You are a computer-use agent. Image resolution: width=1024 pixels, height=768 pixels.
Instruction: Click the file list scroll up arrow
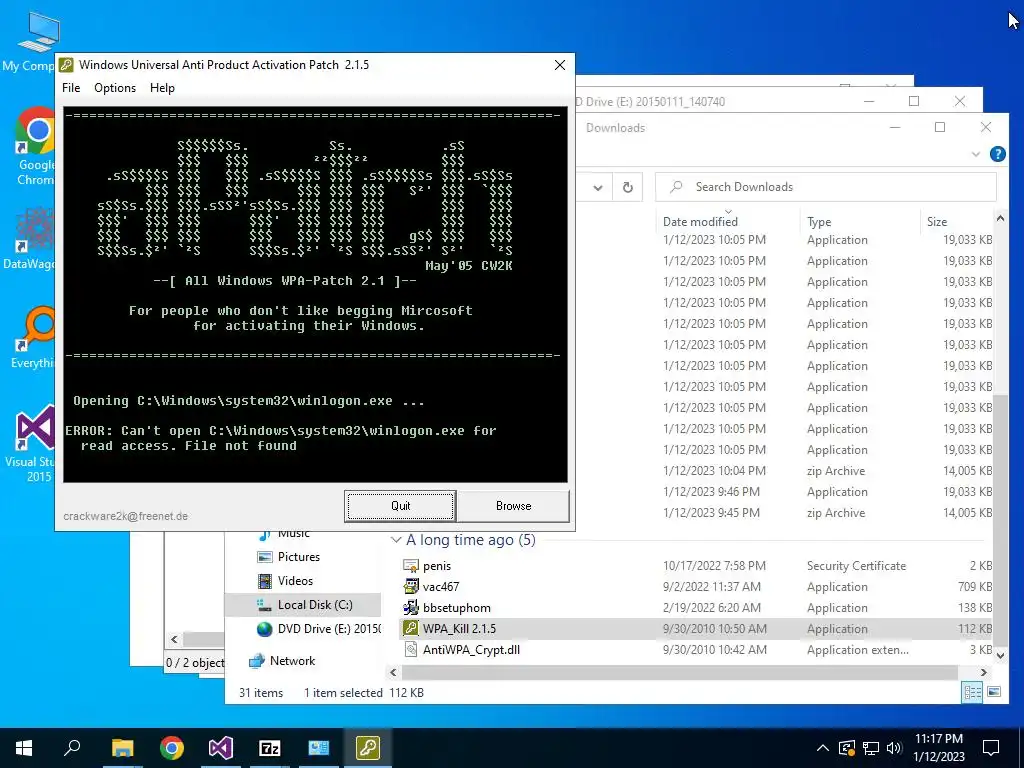1000,217
